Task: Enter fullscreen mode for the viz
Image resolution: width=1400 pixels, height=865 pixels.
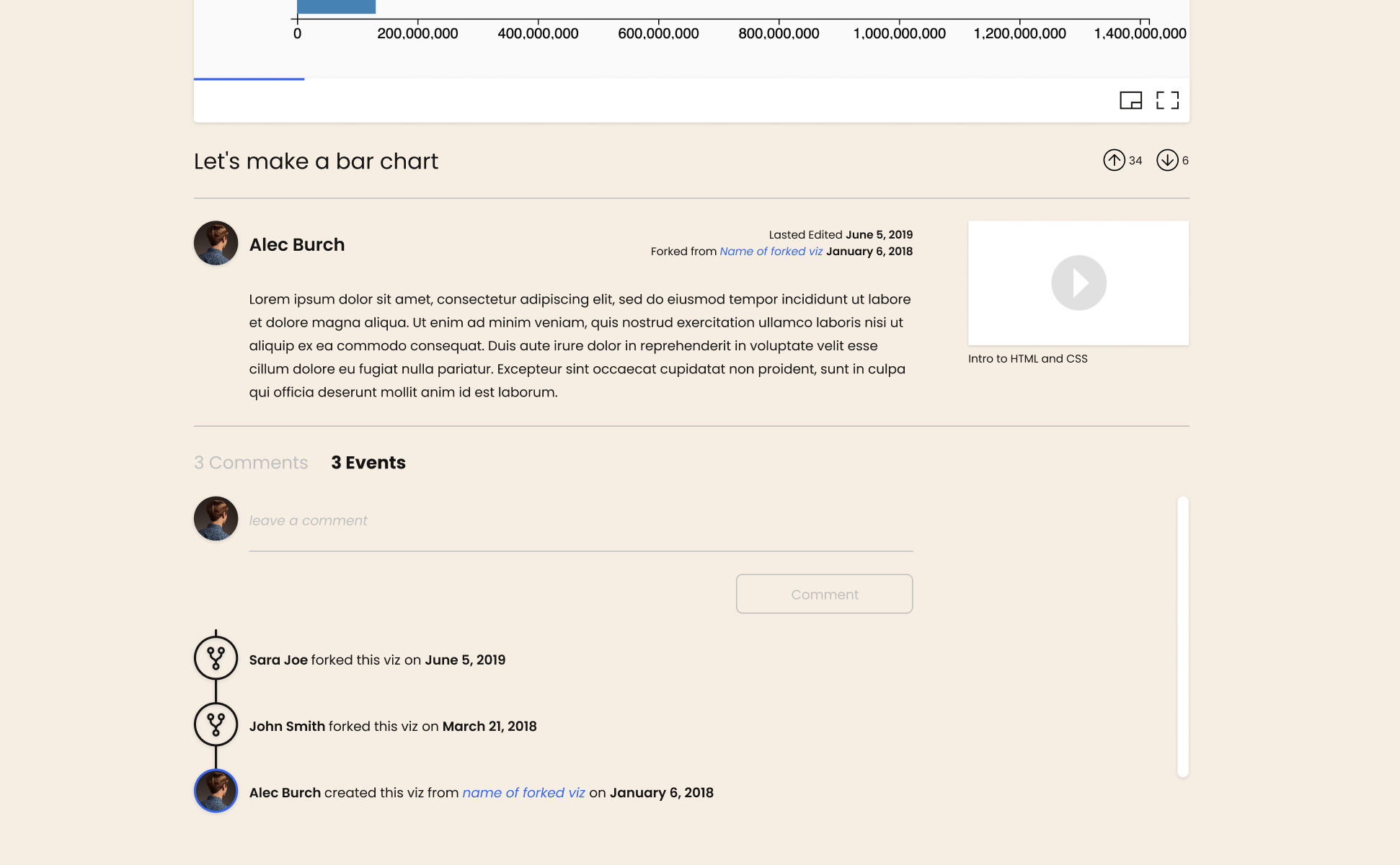Action: 1167,100
